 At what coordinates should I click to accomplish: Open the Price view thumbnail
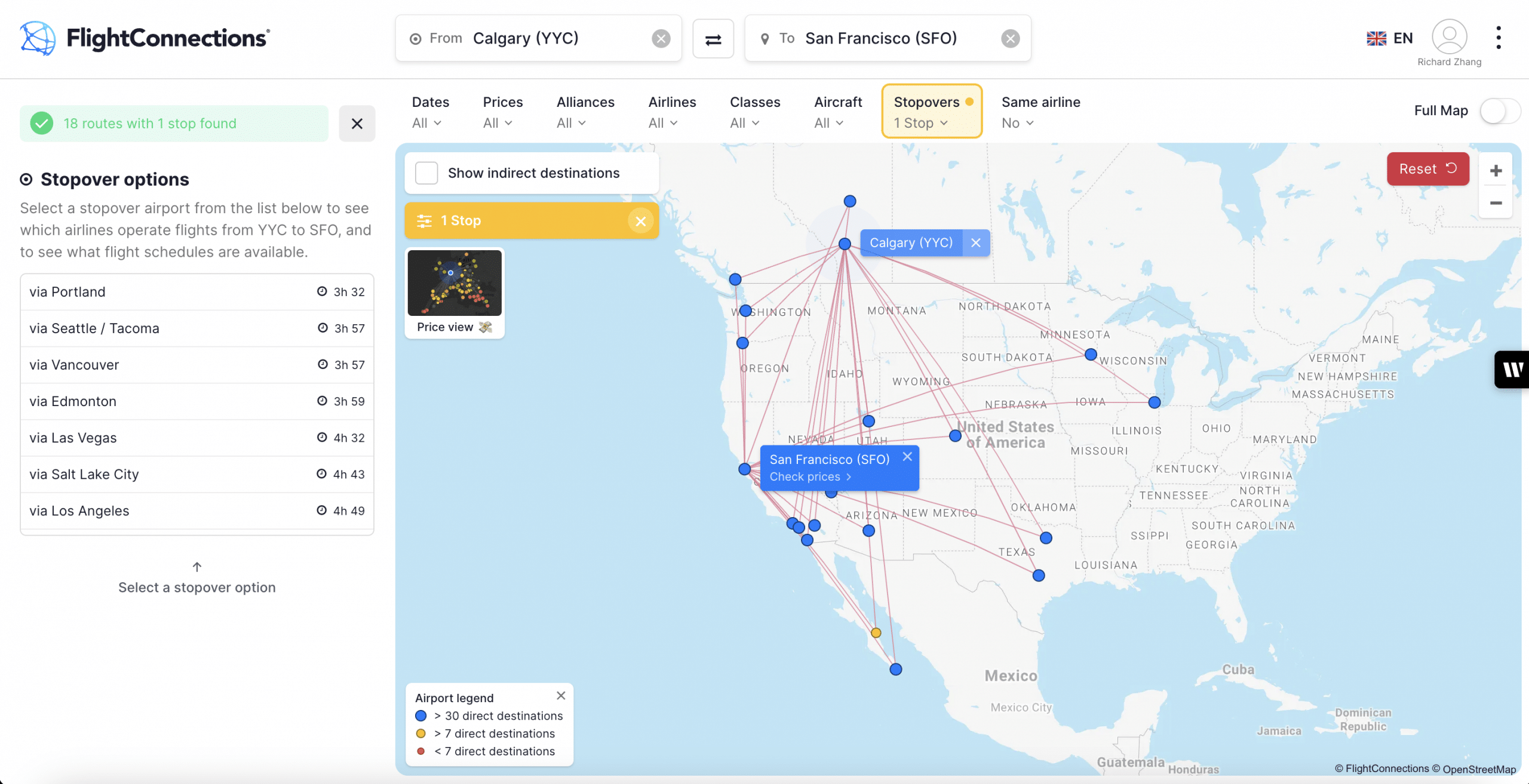pos(455,282)
